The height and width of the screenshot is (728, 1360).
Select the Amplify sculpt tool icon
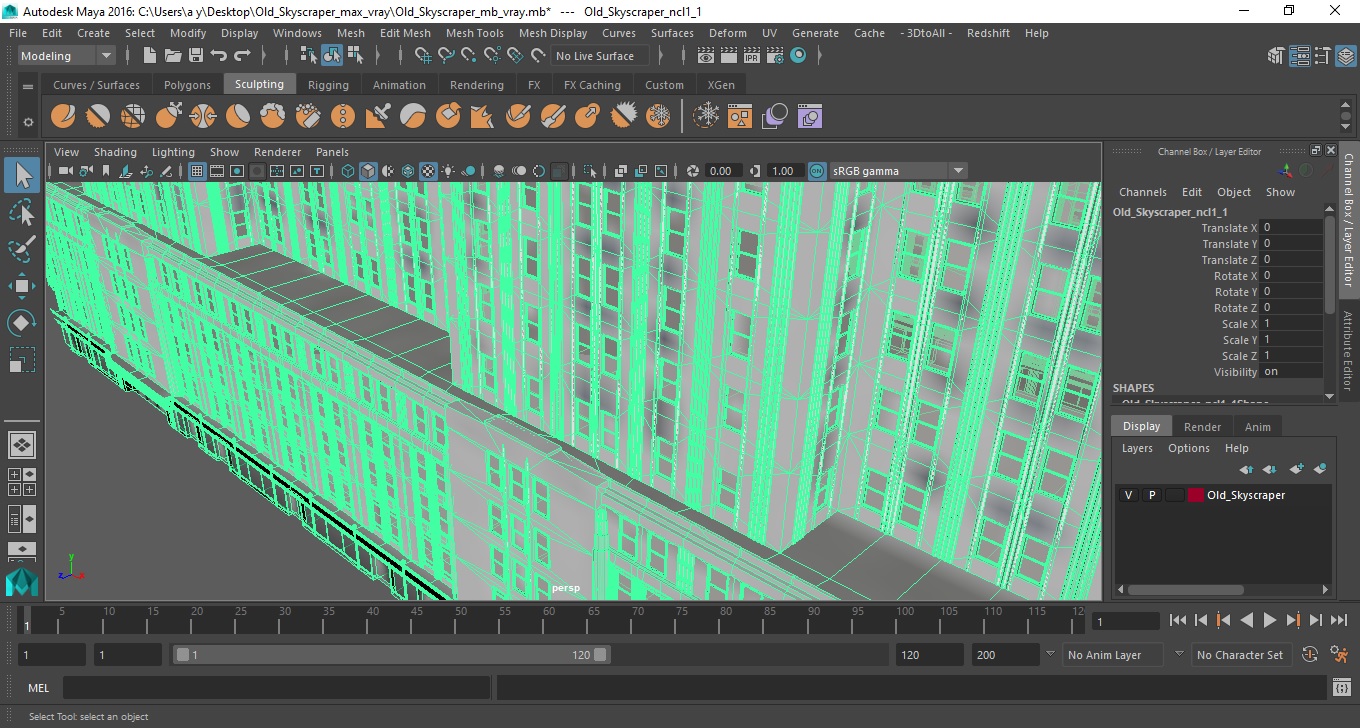pyautogui.click(x=623, y=117)
